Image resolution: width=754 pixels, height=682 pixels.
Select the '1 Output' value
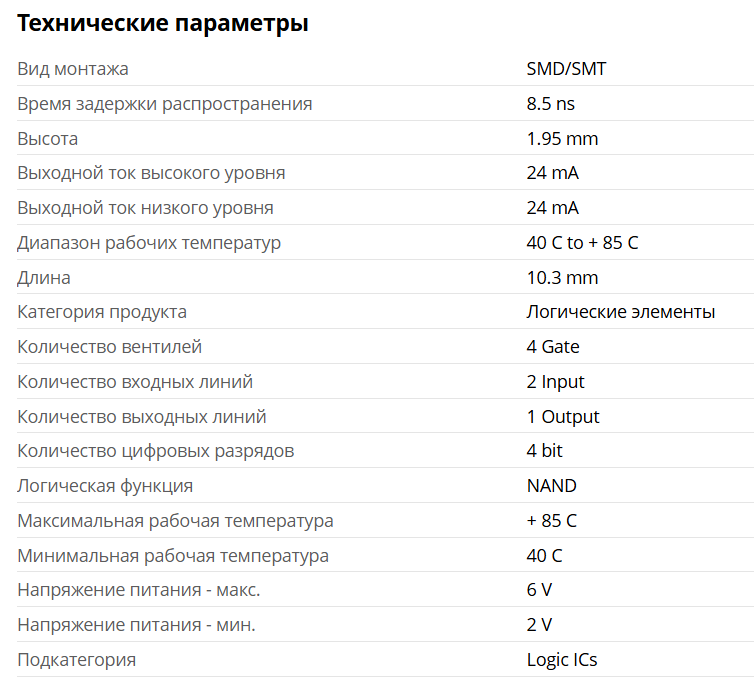[x=563, y=417]
